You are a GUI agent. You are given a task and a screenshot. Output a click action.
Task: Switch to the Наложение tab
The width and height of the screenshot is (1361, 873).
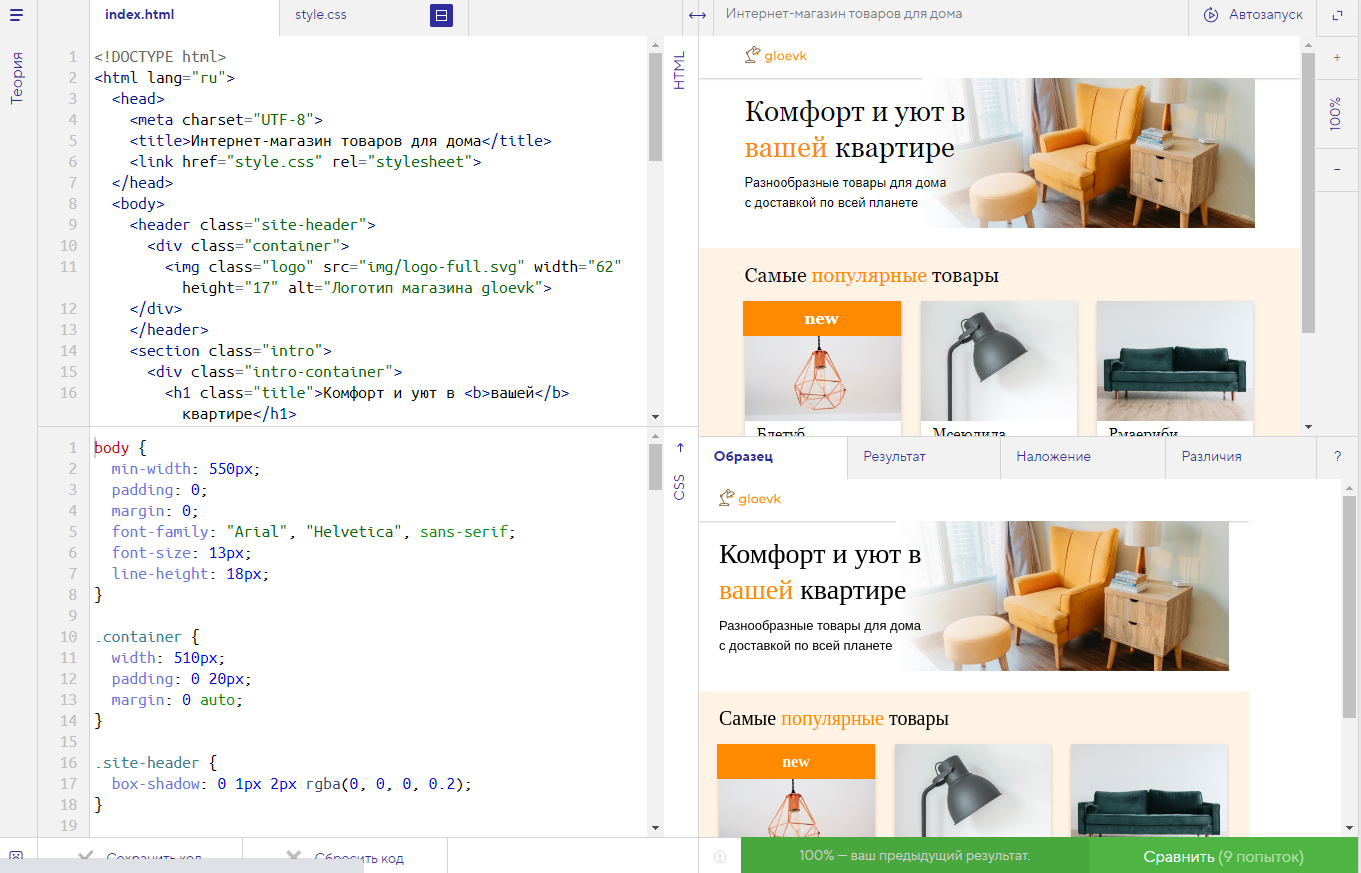click(x=1053, y=456)
